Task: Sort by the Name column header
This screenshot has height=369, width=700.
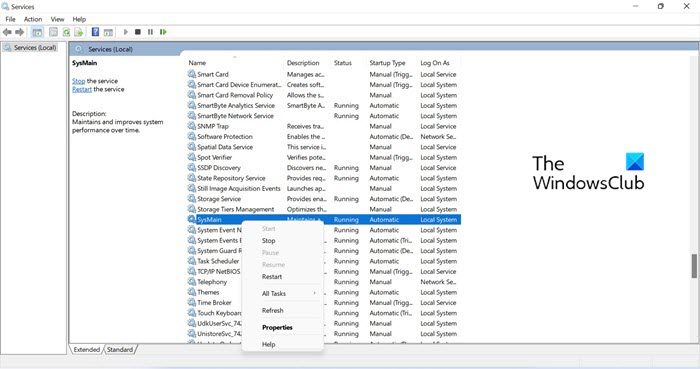Action: [197, 63]
